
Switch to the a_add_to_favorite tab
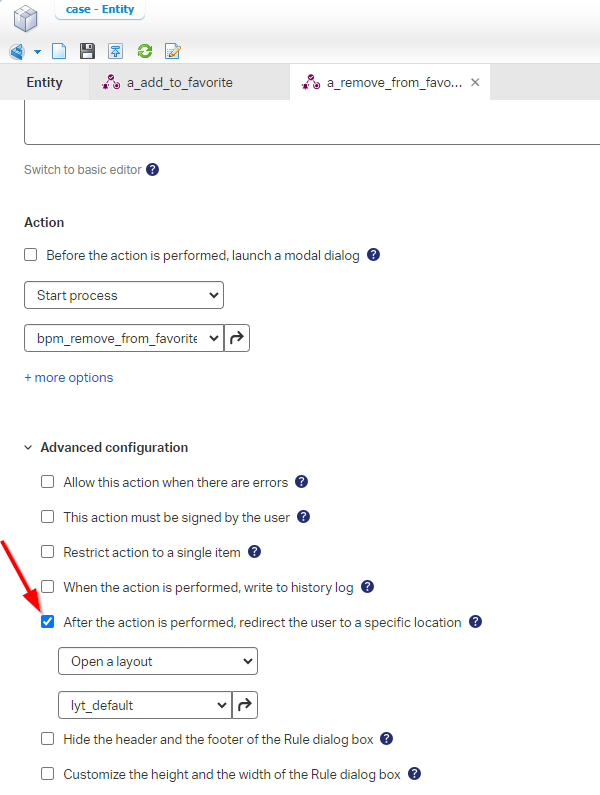pyautogui.click(x=179, y=83)
